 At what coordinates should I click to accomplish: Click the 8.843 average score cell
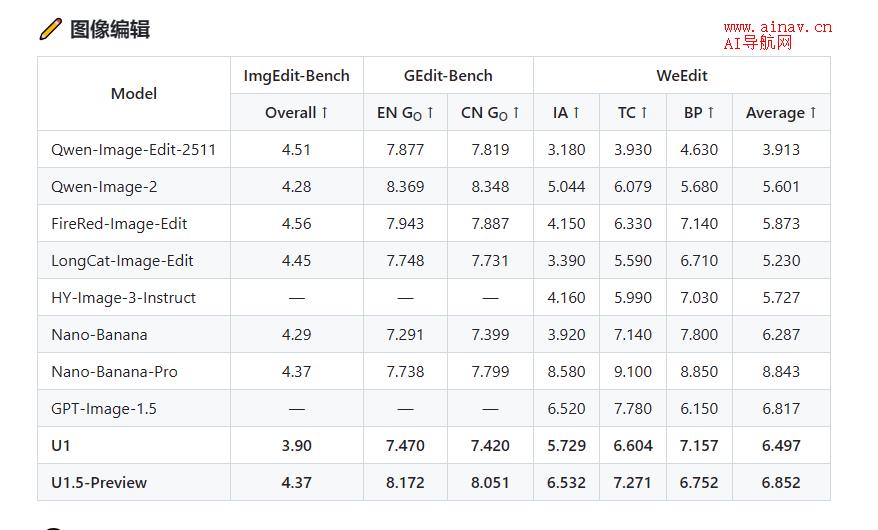[781, 371]
